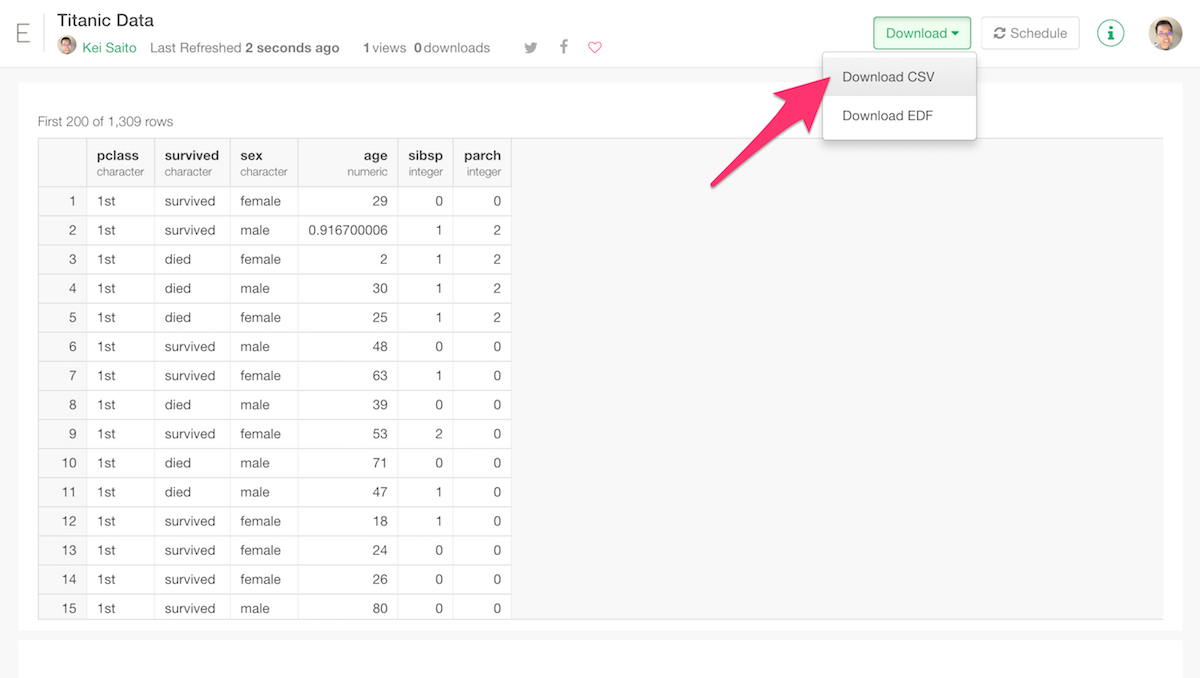1200x678 pixels.
Task: Click the Schedule button
Action: (x=1030, y=32)
